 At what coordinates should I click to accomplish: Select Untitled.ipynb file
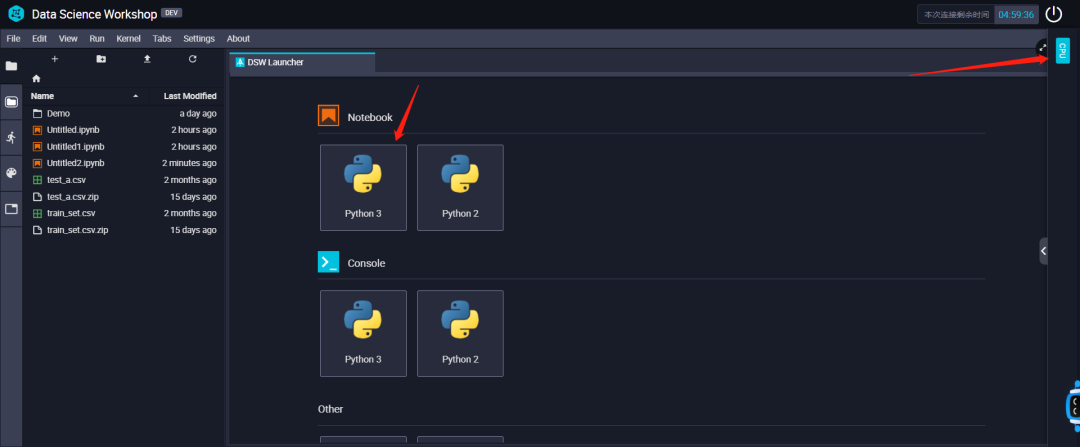(124, 130)
